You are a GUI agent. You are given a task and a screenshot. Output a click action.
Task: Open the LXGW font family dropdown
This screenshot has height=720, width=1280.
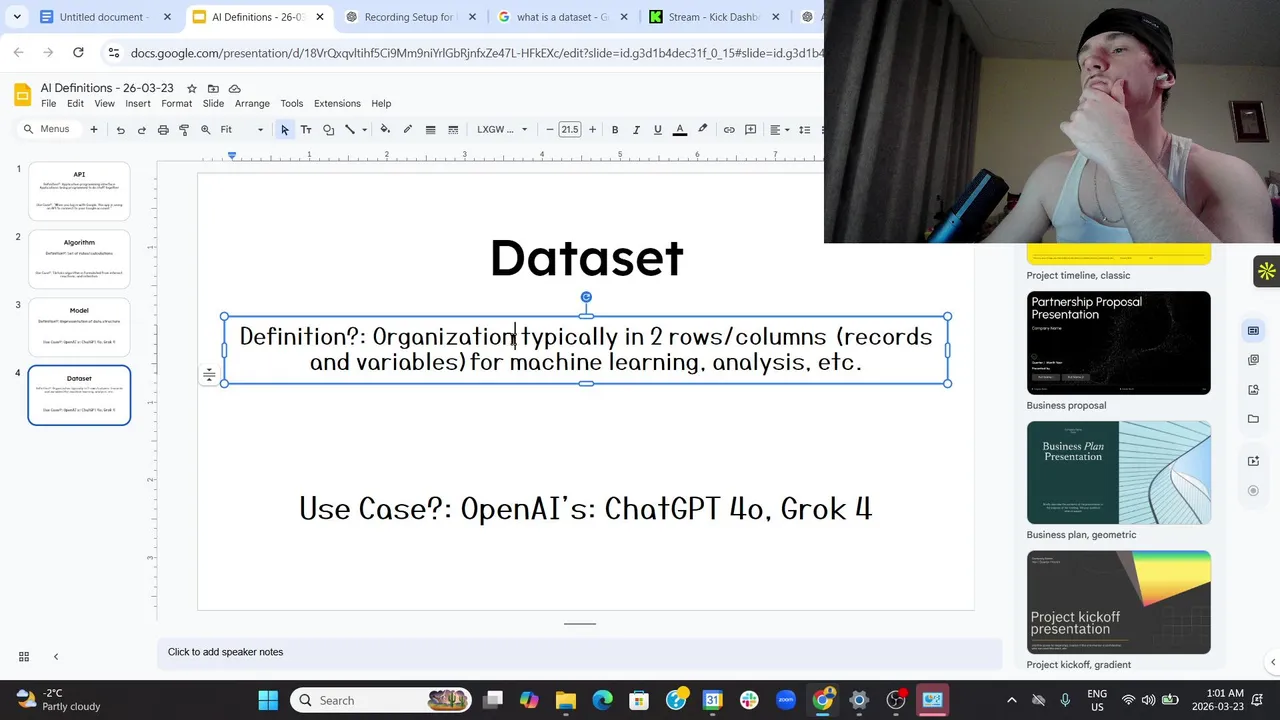click(x=502, y=130)
